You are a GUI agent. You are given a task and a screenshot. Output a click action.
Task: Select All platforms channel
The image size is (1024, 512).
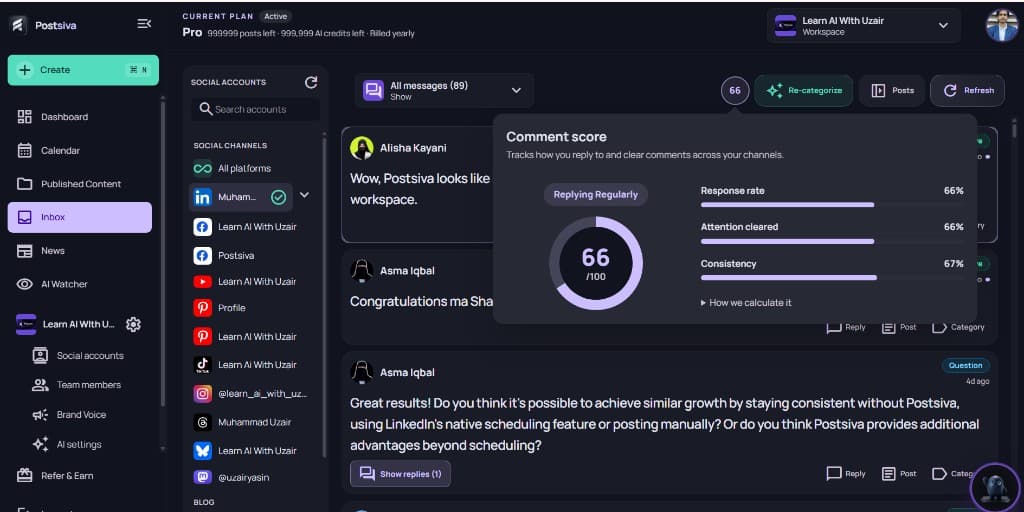tap(244, 168)
